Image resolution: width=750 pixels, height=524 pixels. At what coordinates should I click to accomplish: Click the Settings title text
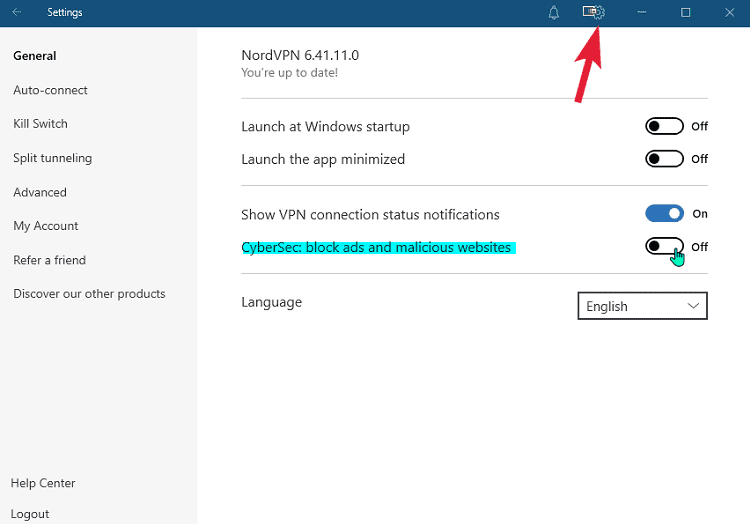[65, 12]
